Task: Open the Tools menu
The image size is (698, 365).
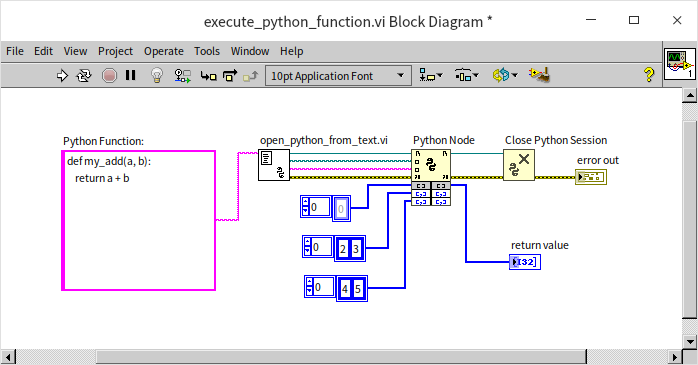Action: click(x=207, y=51)
